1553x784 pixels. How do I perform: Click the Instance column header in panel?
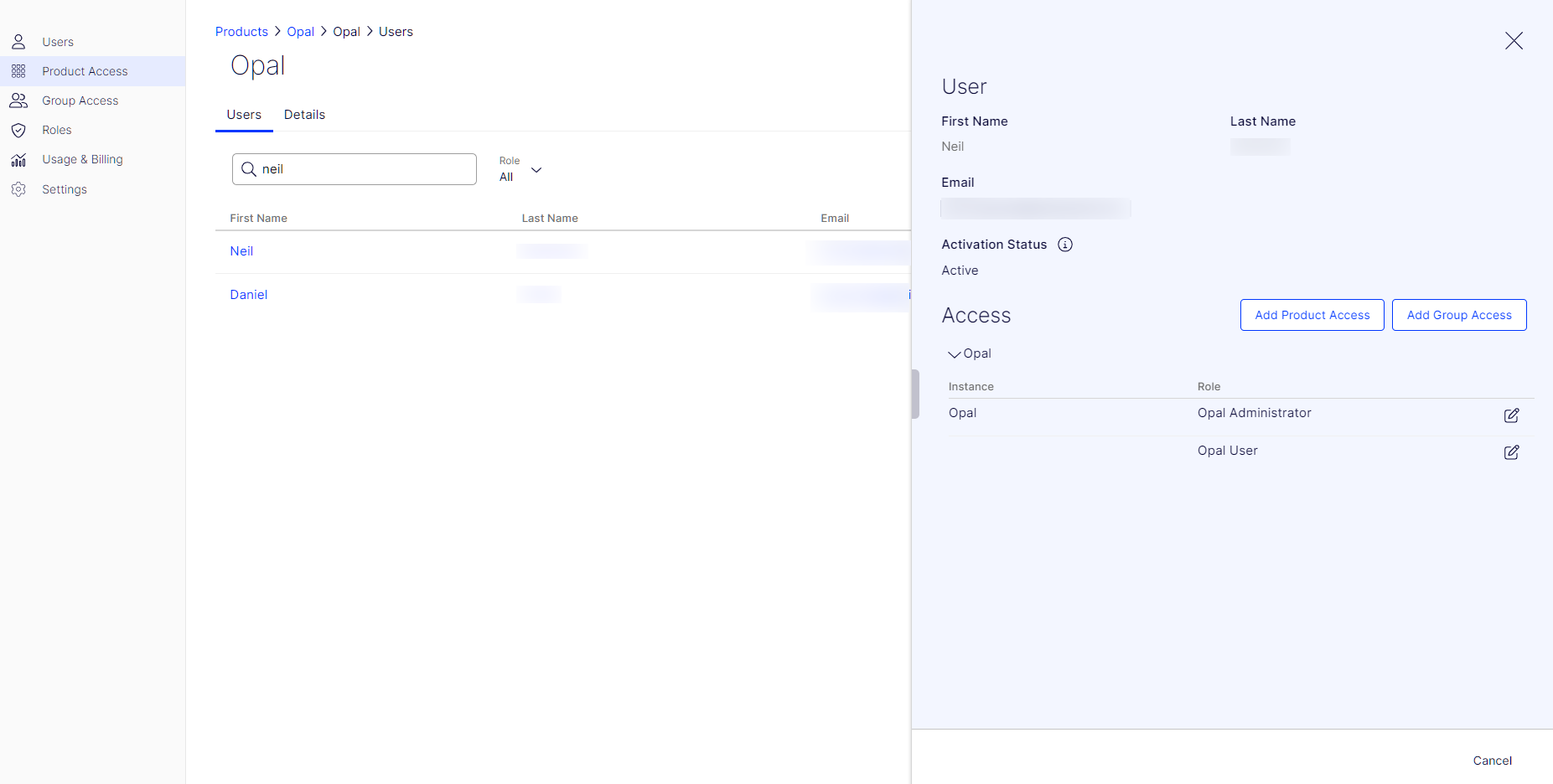point(971,387)
